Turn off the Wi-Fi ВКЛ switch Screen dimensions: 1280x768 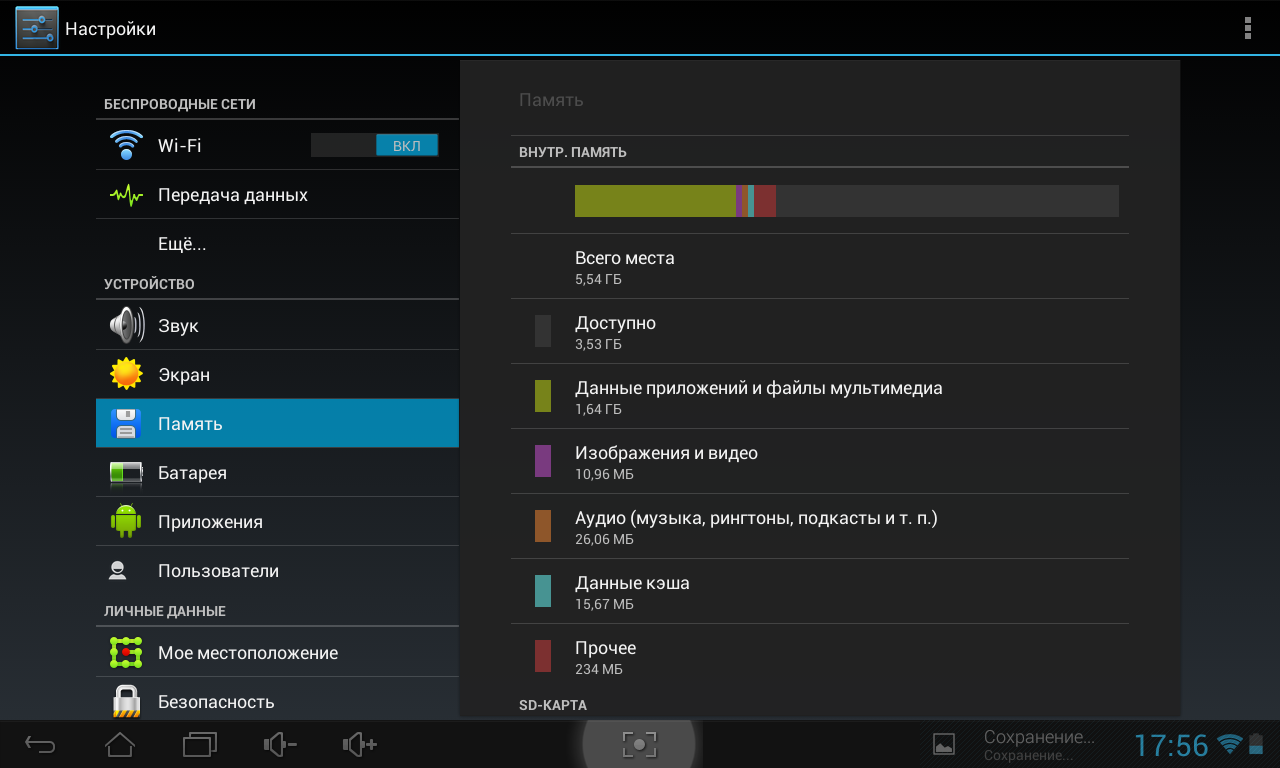[374, 145]
